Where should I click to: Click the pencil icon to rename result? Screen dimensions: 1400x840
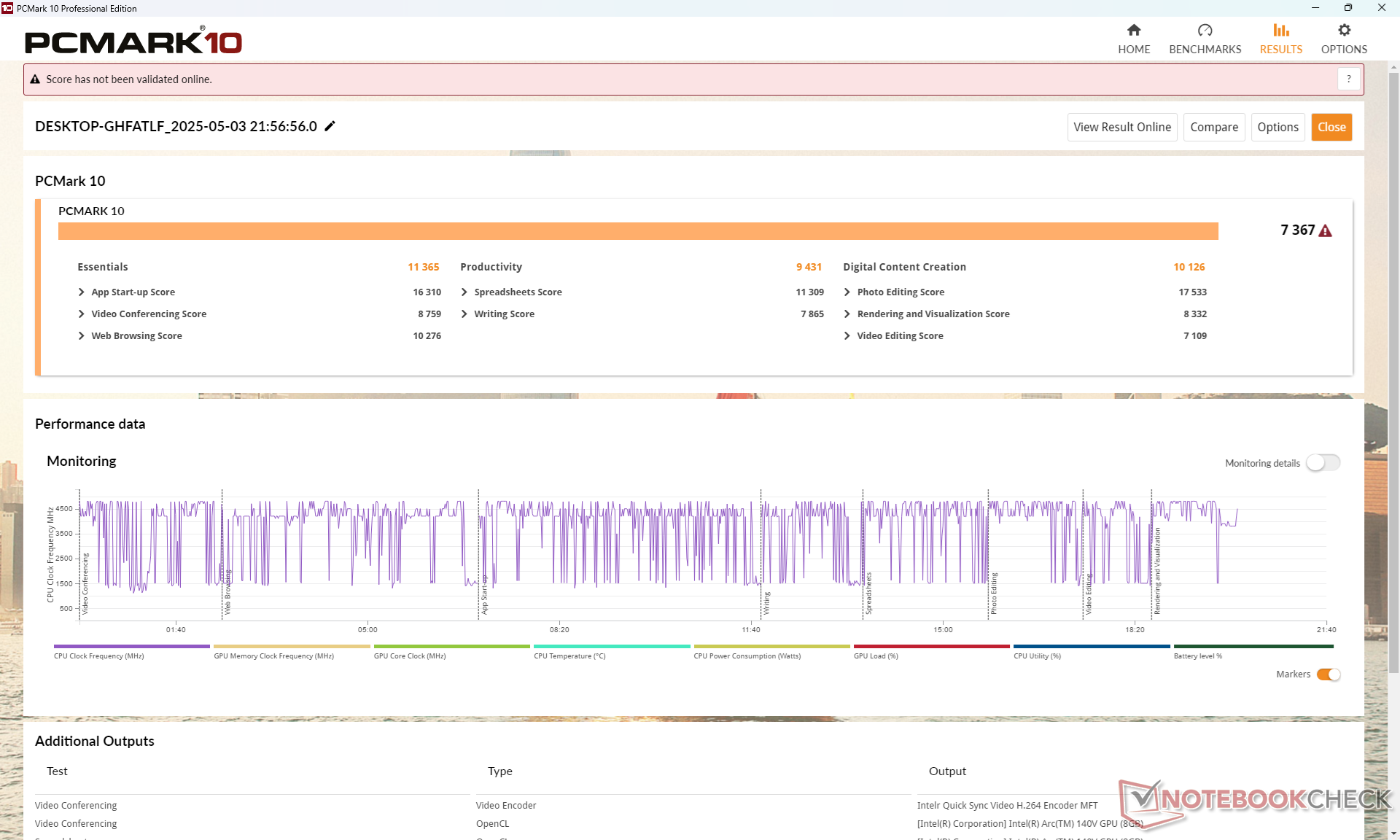330,126
